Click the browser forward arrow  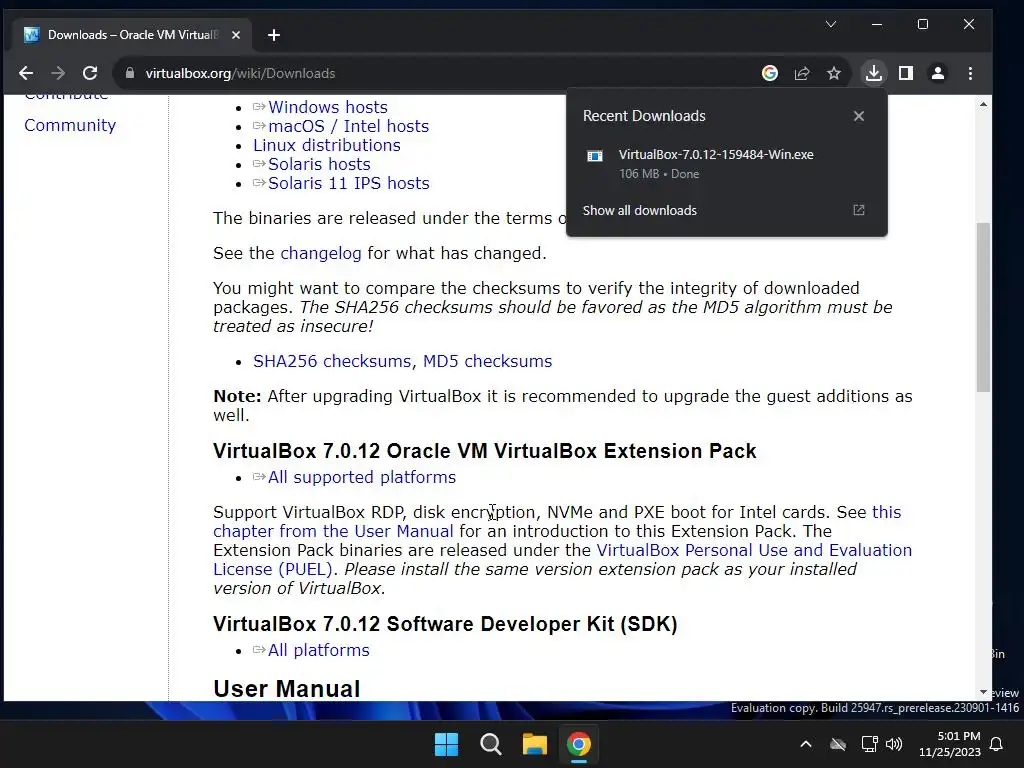[x=58, y=73]
